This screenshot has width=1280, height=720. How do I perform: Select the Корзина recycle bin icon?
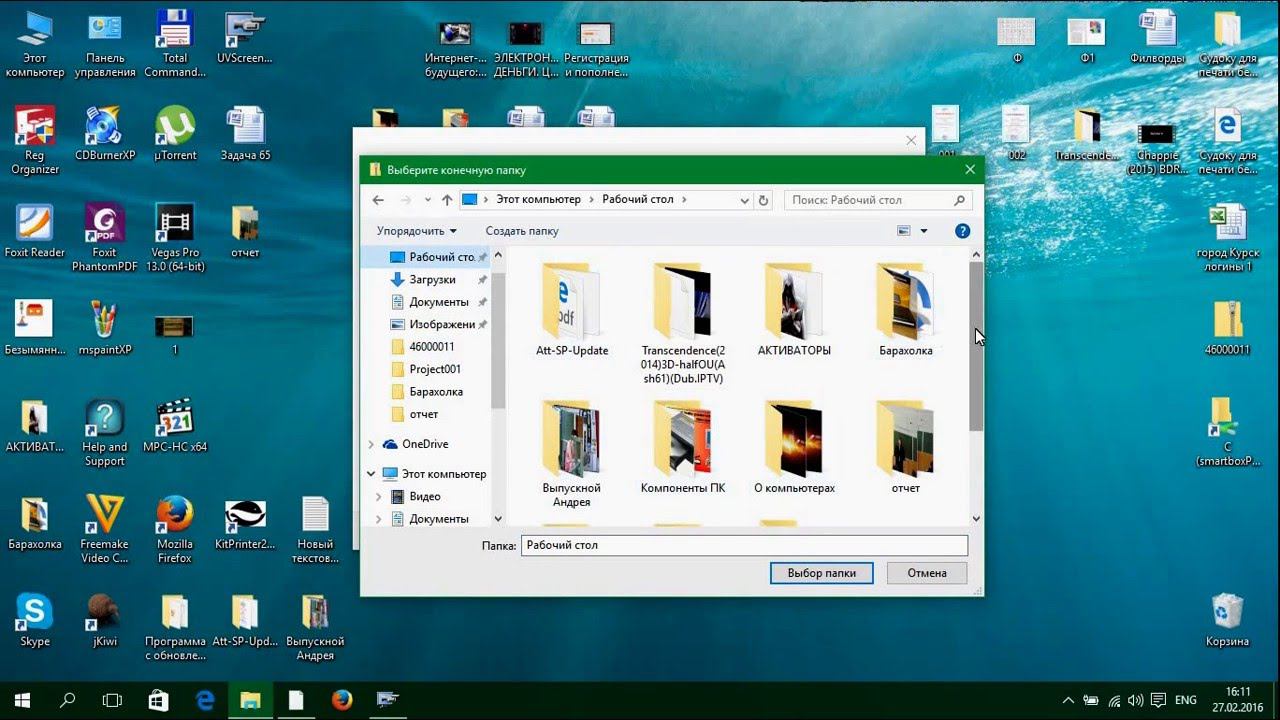1227,620
